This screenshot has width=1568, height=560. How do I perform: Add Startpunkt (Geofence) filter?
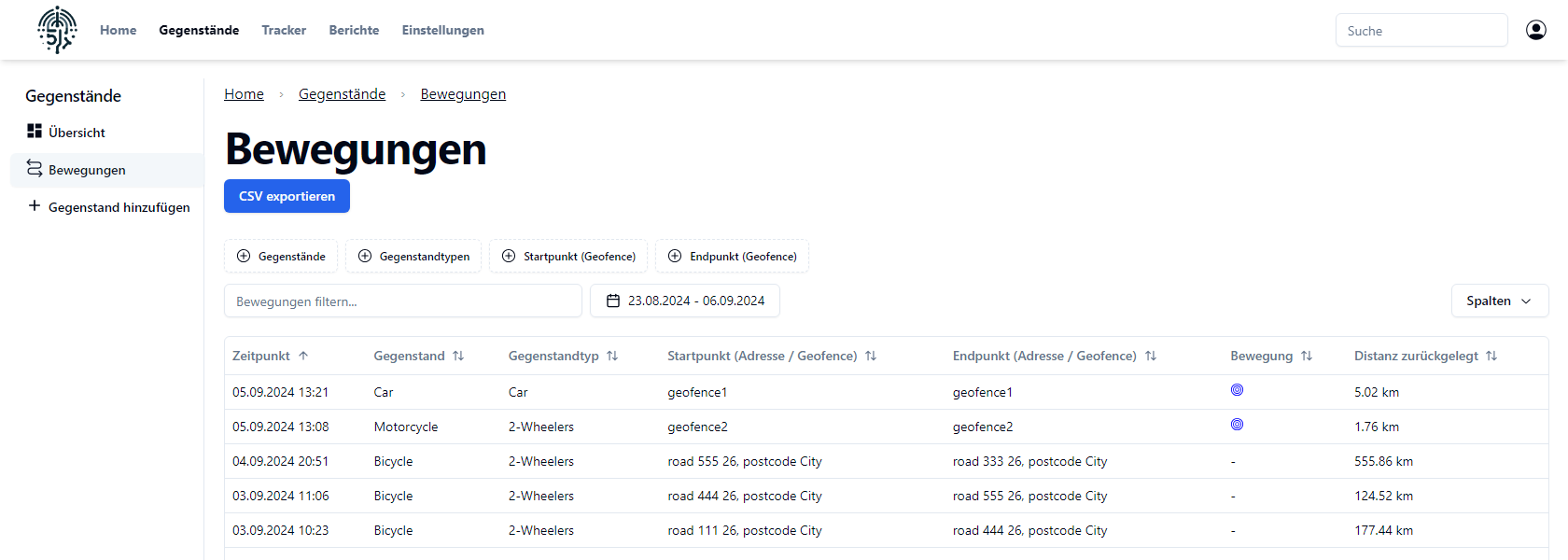coord(568,257)
